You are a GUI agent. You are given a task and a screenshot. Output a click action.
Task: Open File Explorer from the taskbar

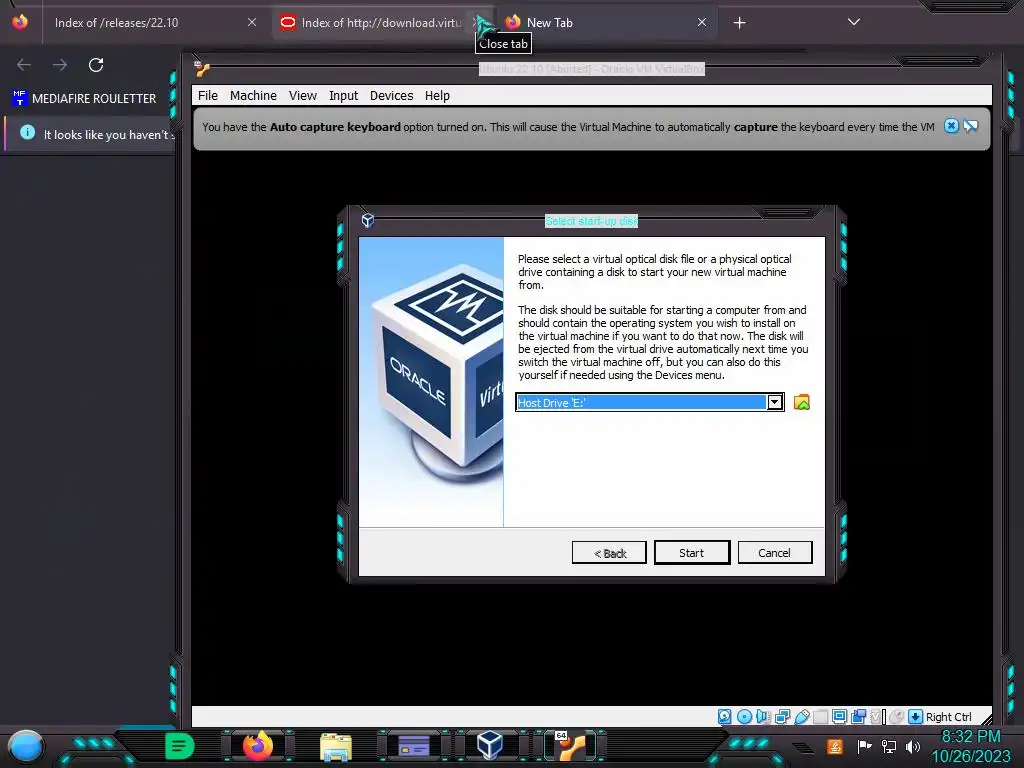pos(336,747)
